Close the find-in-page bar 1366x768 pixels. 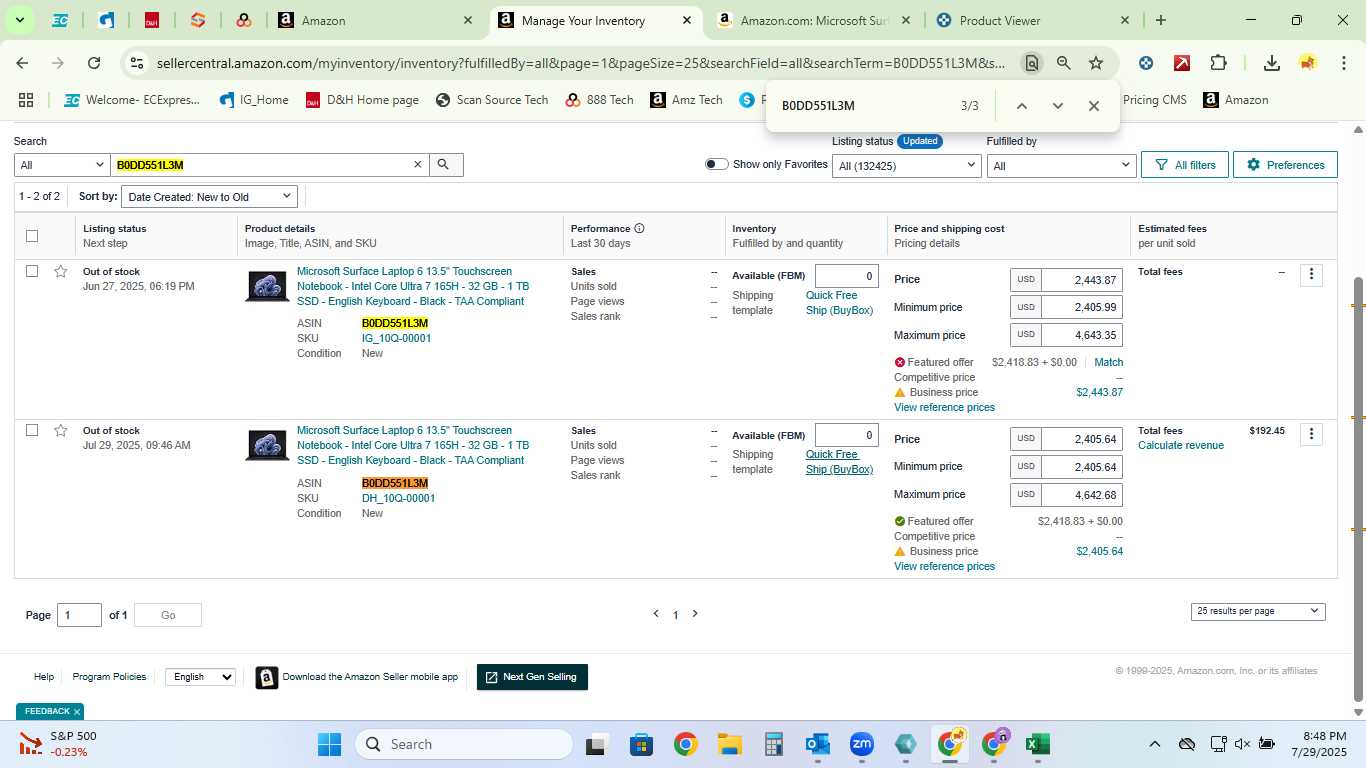pyautogui.click(x=1094, y=106)
